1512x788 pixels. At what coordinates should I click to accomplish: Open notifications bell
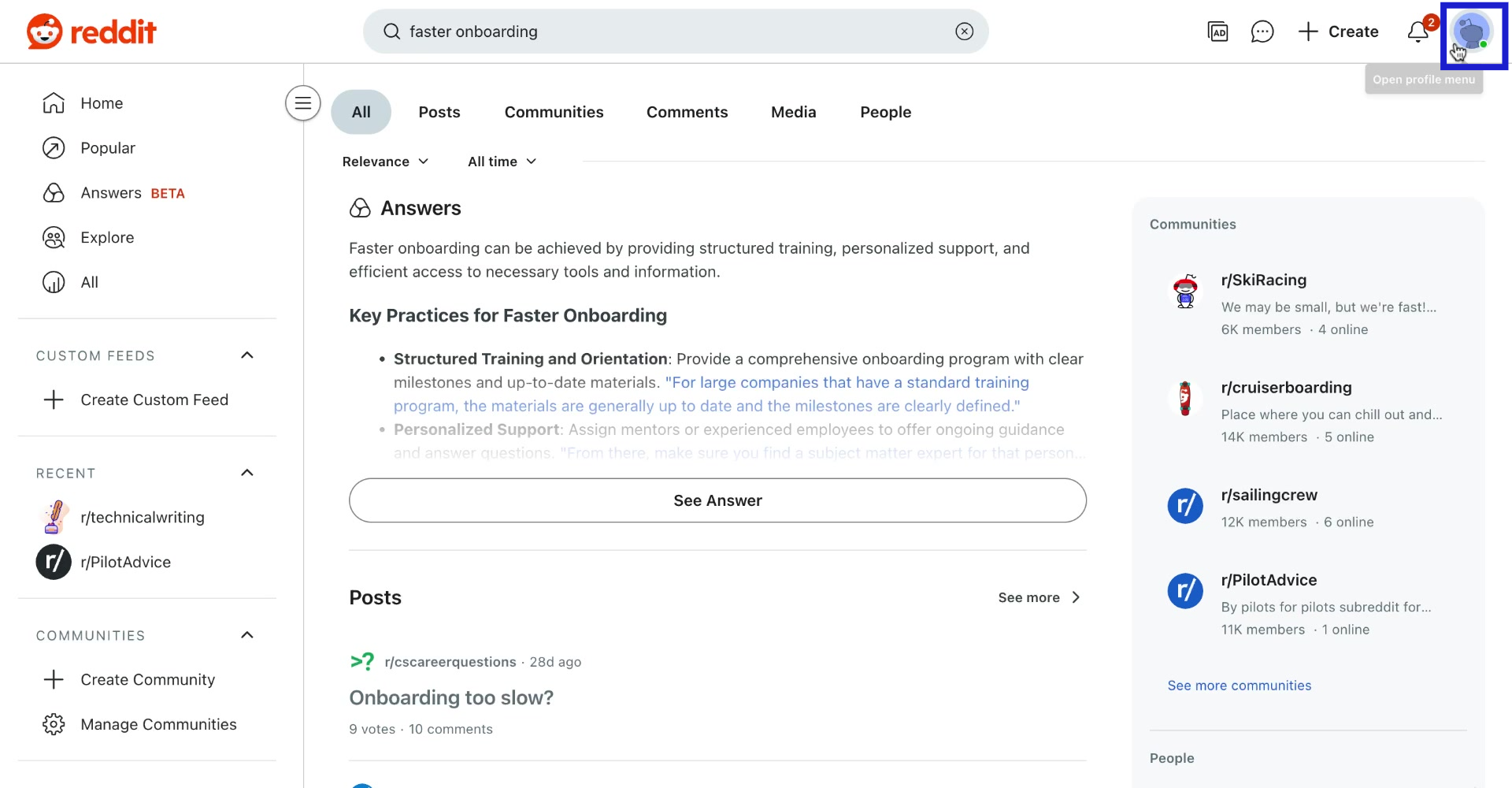click(x=1417, y=32)
